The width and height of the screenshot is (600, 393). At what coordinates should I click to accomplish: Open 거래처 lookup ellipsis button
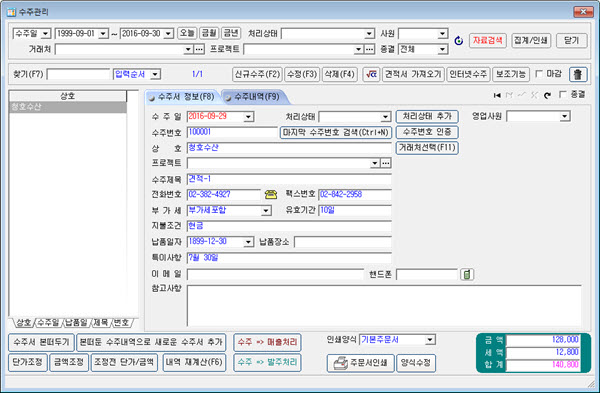199,49
